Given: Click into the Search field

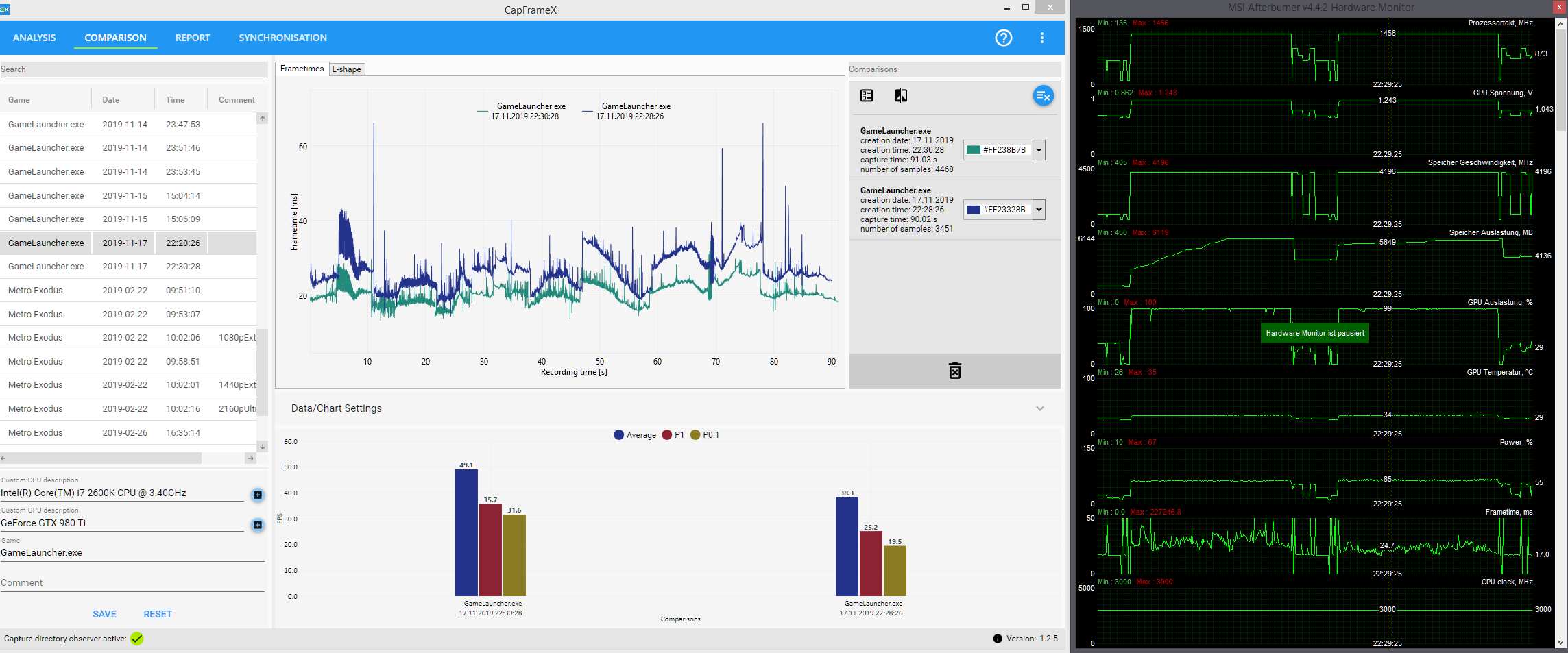Looking at the screenshot, I should pyautogui.click(x=134, y=69).
